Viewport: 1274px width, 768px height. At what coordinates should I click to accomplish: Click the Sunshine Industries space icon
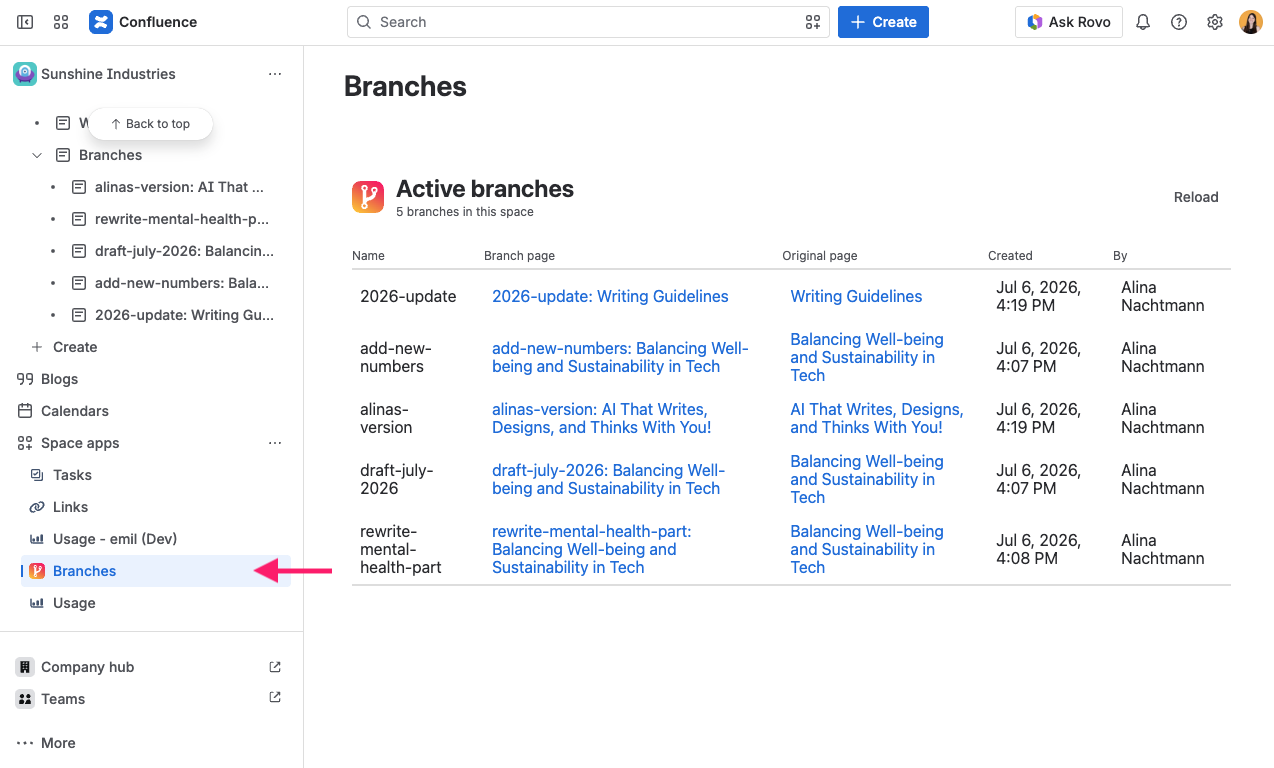click(x=25, y=74)
